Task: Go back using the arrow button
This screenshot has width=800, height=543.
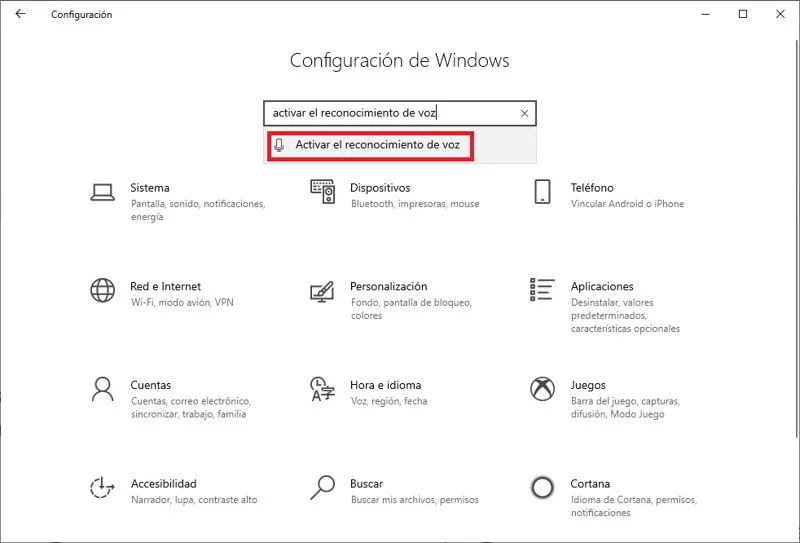Action: tap(22, 15)
